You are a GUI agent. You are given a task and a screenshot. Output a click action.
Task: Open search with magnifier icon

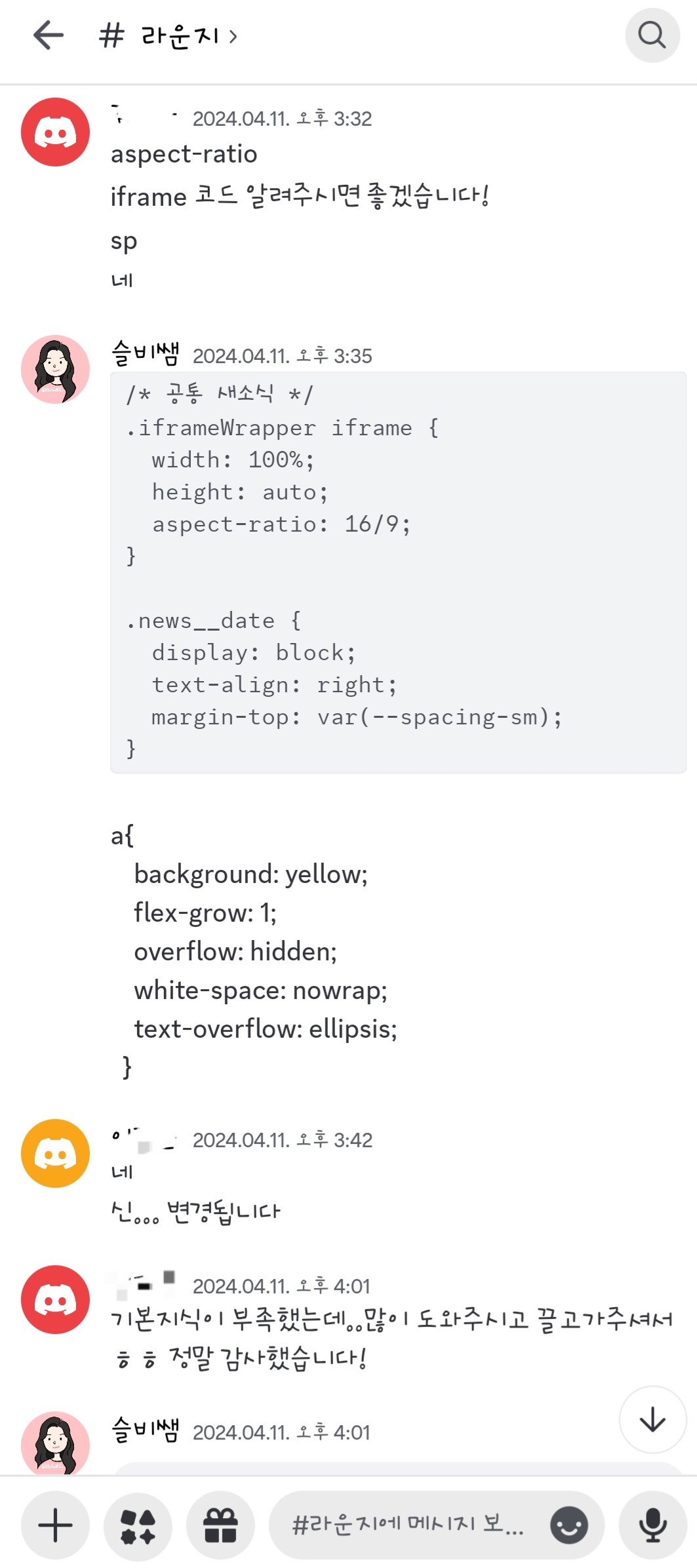652,35
